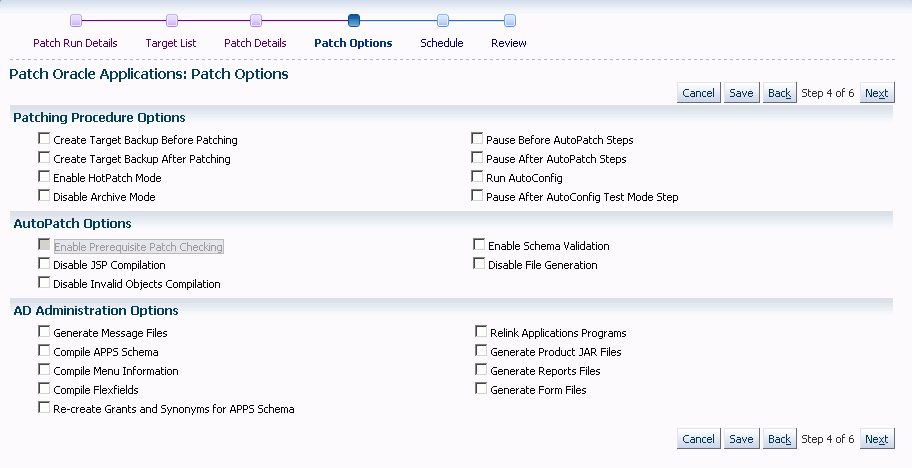Click the Patching Procedure Options heading
The image size is (912, 468).
pyautogui.click(x=99, y=117)
